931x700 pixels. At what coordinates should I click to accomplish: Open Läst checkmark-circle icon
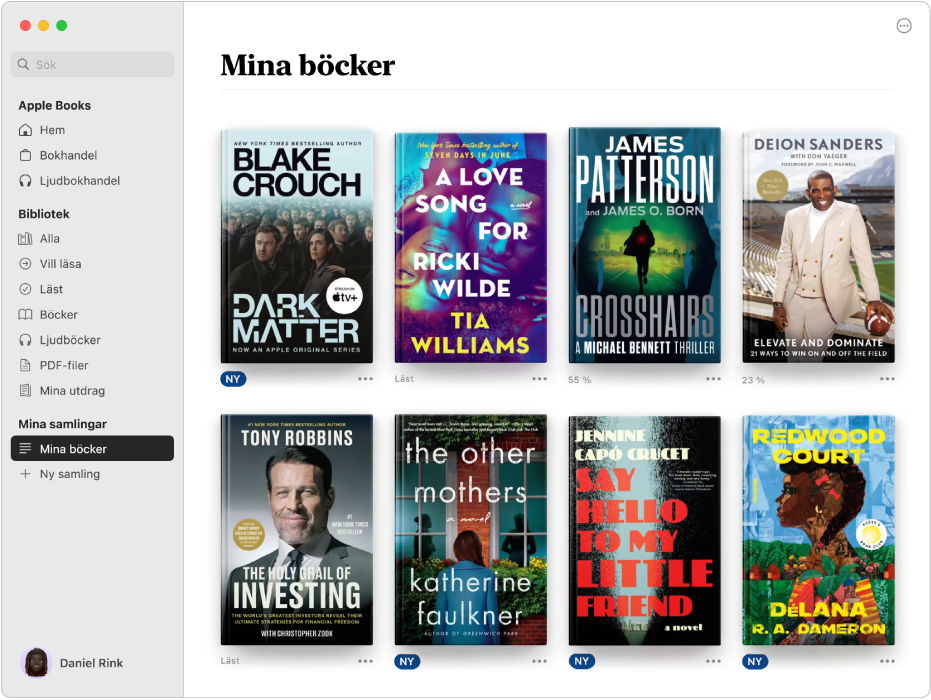(x=25, y=289)
